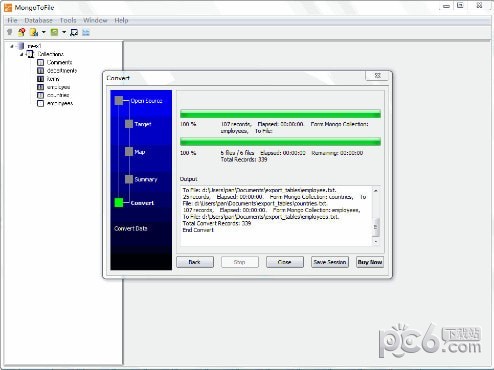Open the File menu
The image size is (494, 370).
coord(12,20)
